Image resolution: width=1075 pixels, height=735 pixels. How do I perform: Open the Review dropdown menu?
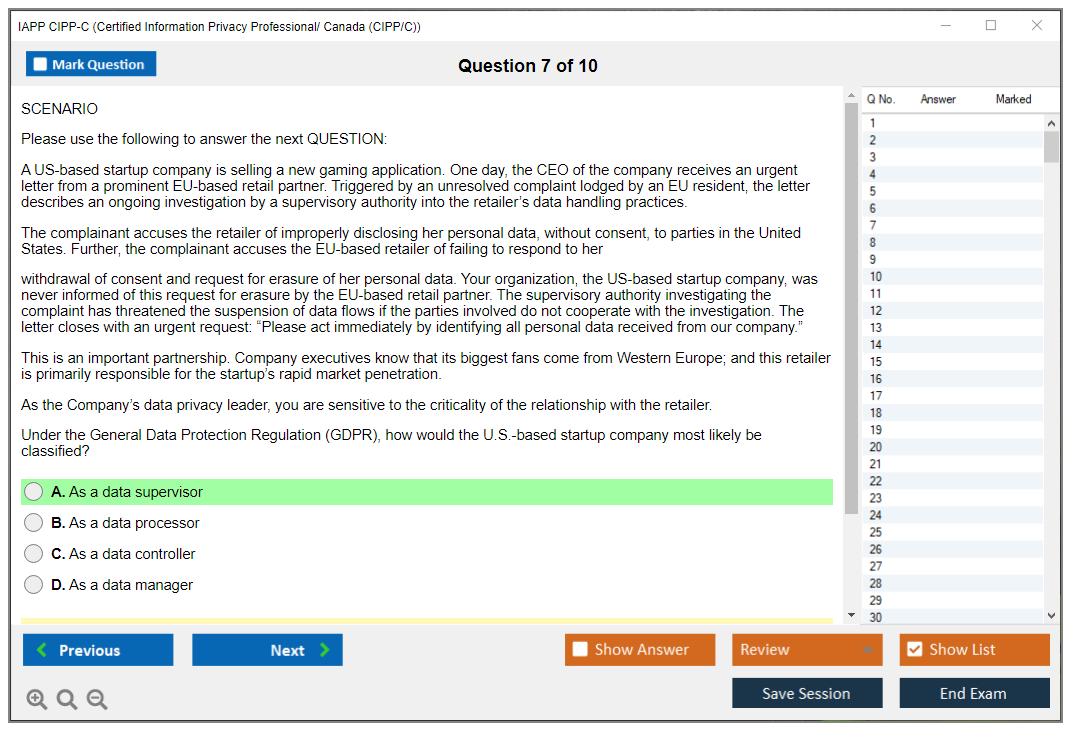807,650
